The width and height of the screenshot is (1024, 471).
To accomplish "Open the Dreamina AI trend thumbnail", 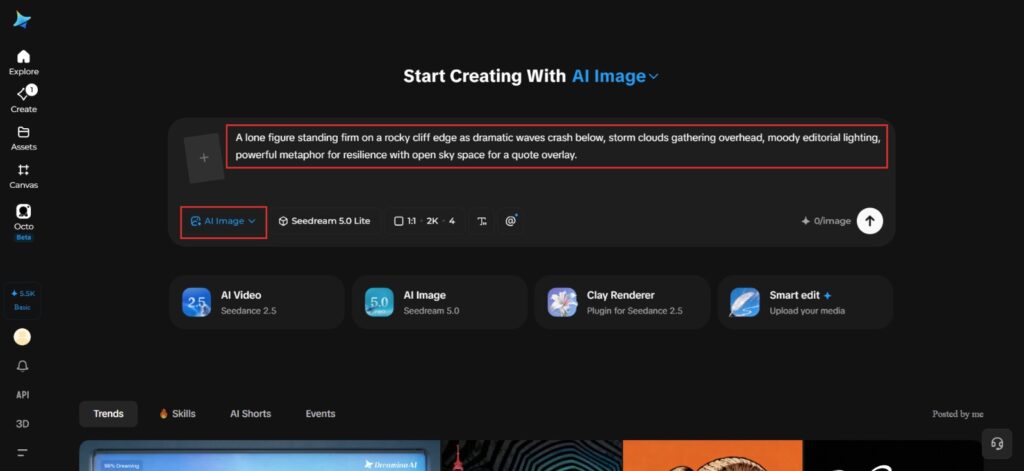I will (x=260, y=455).
